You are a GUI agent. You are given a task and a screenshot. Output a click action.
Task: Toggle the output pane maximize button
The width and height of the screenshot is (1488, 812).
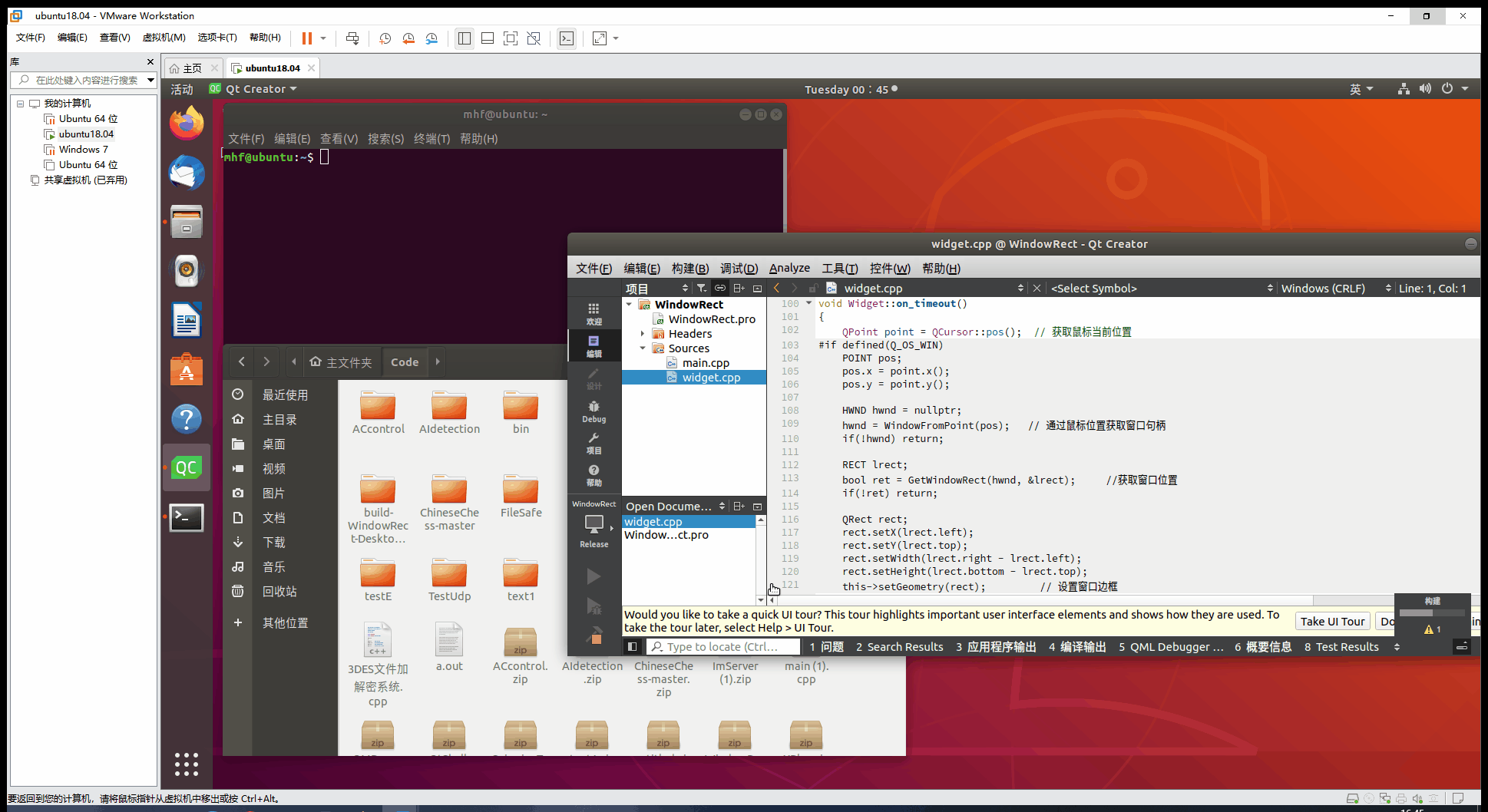tap(1462, 646)
